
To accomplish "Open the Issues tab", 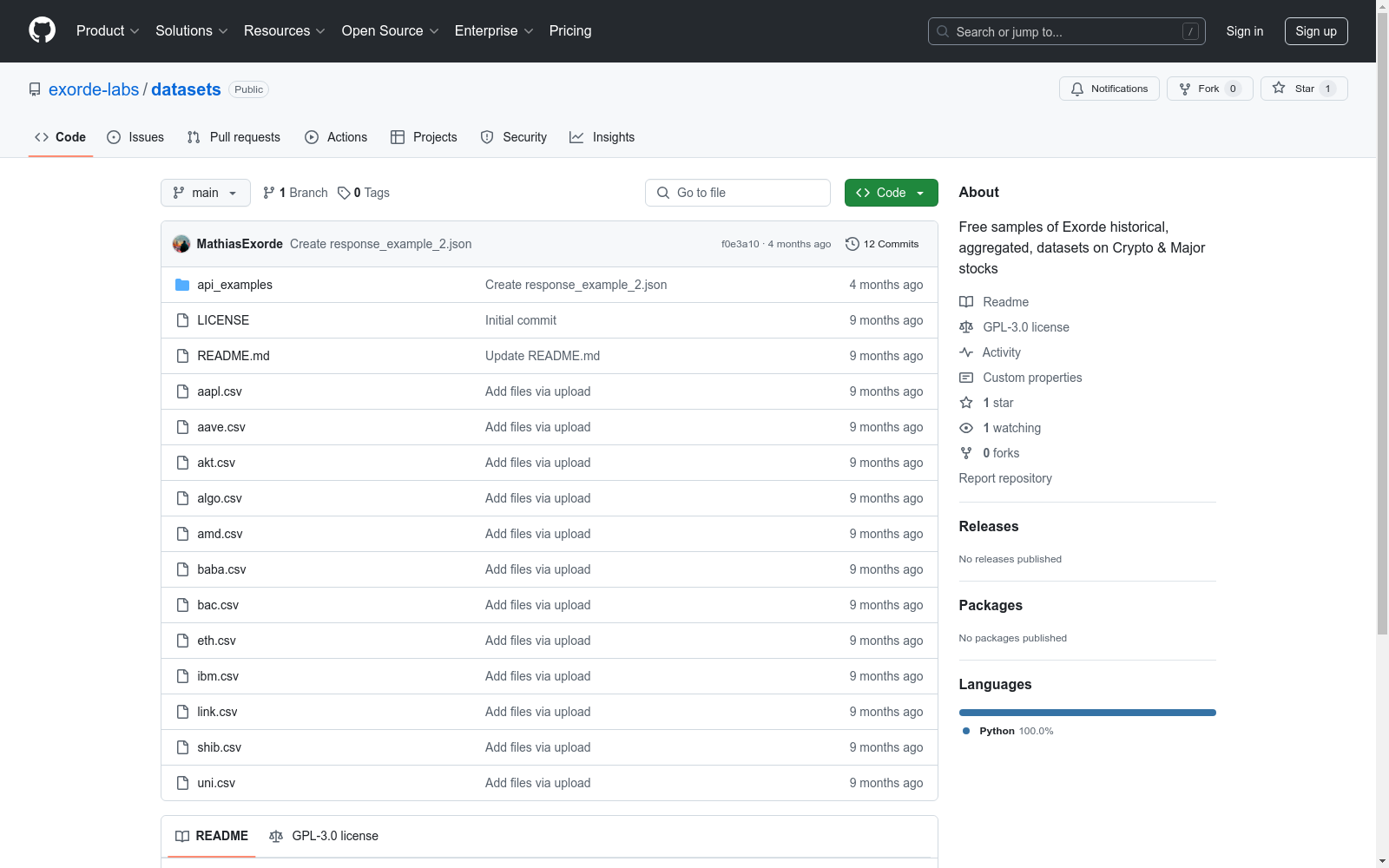I will click(x=135, y=137).
